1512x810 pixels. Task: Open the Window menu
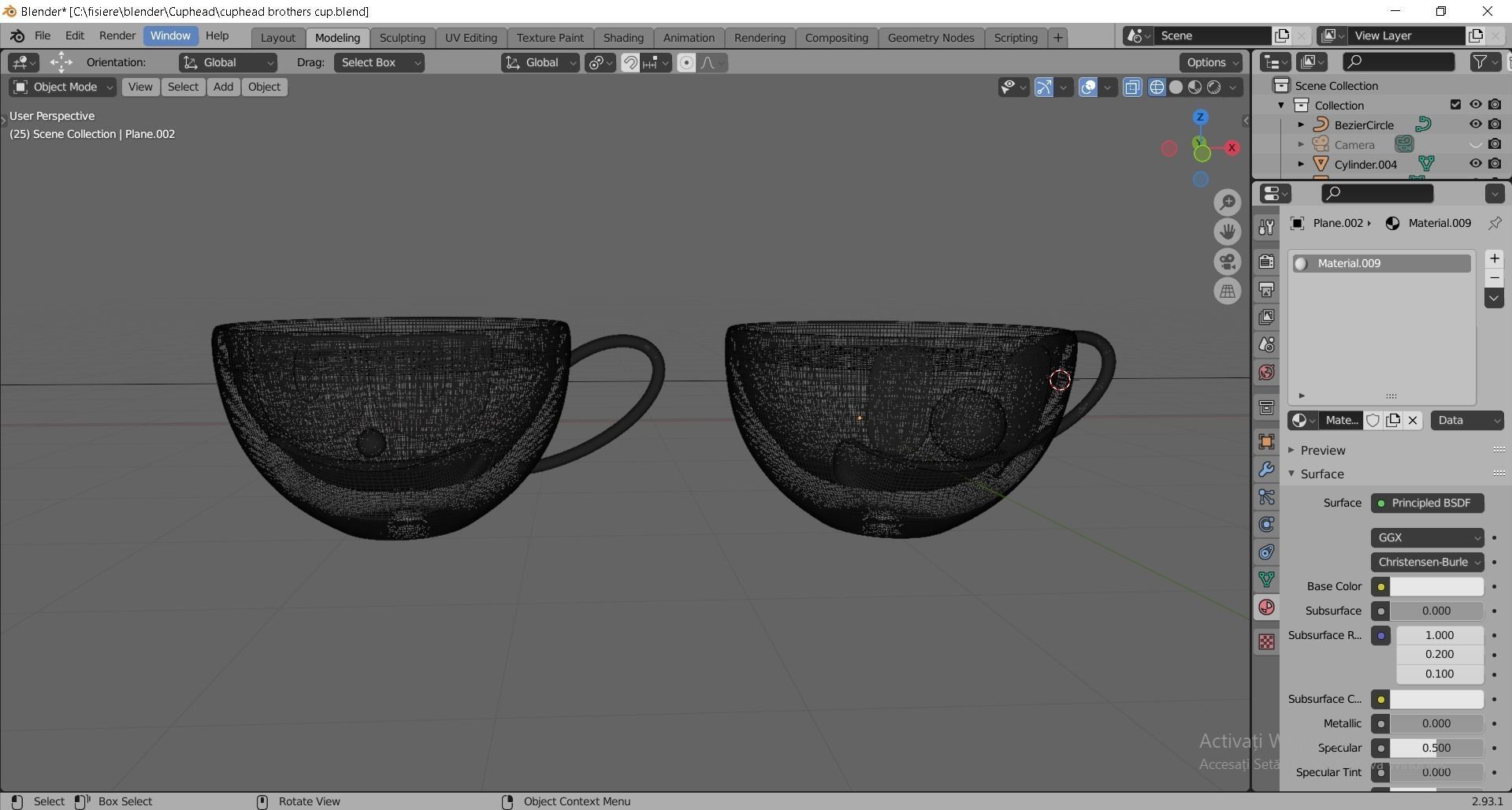tap(170, 35)
